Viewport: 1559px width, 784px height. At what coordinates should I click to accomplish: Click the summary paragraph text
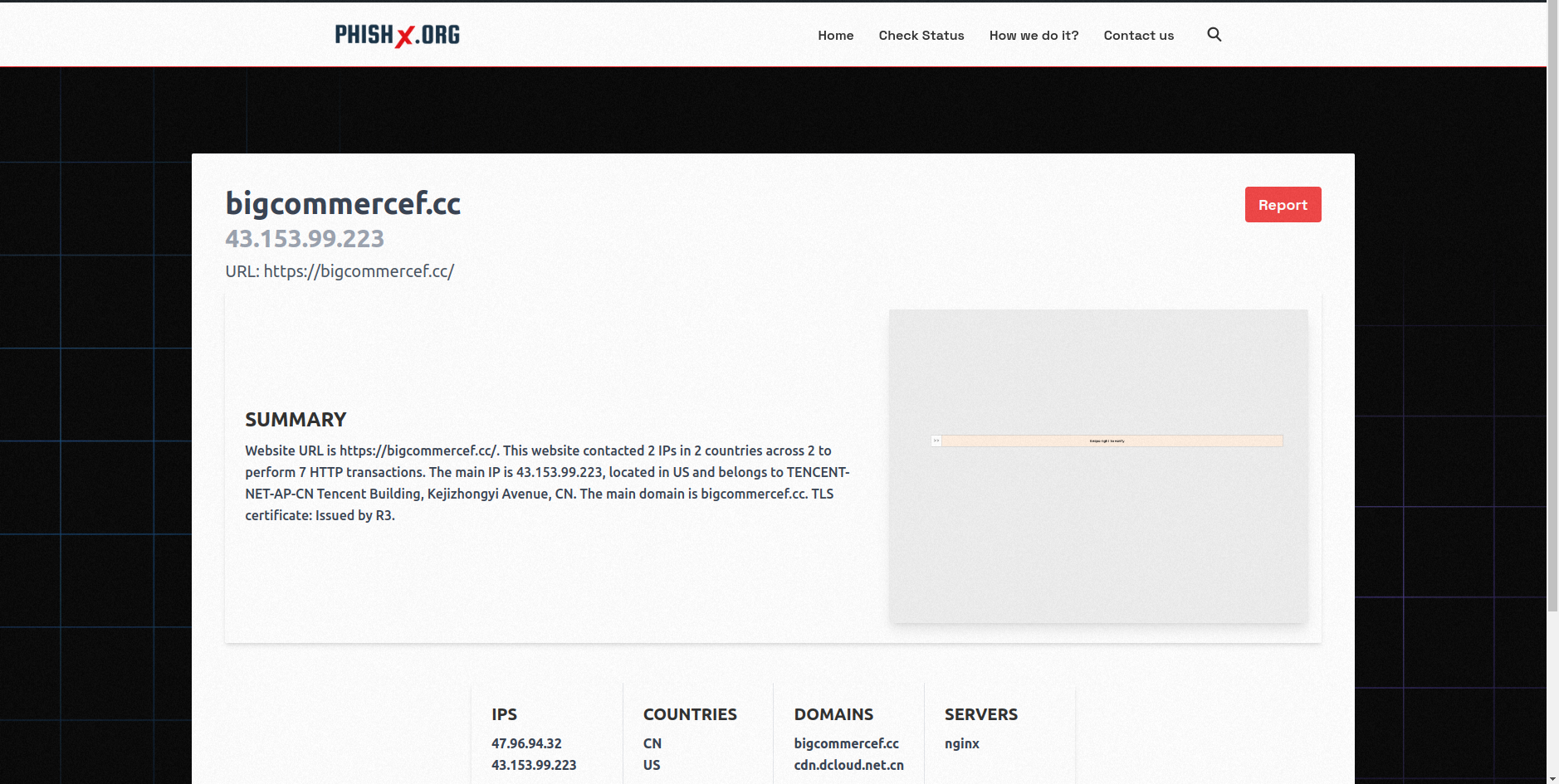pyautogui.click(x=547, y=483)
